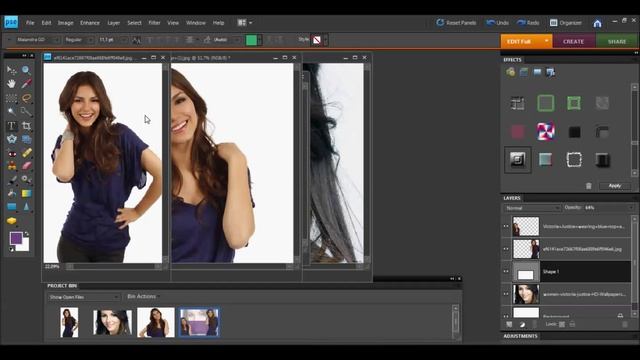Toggle visibility of the HD-Wallpapers layer
The image size is (640, 360).
[506, 294]
